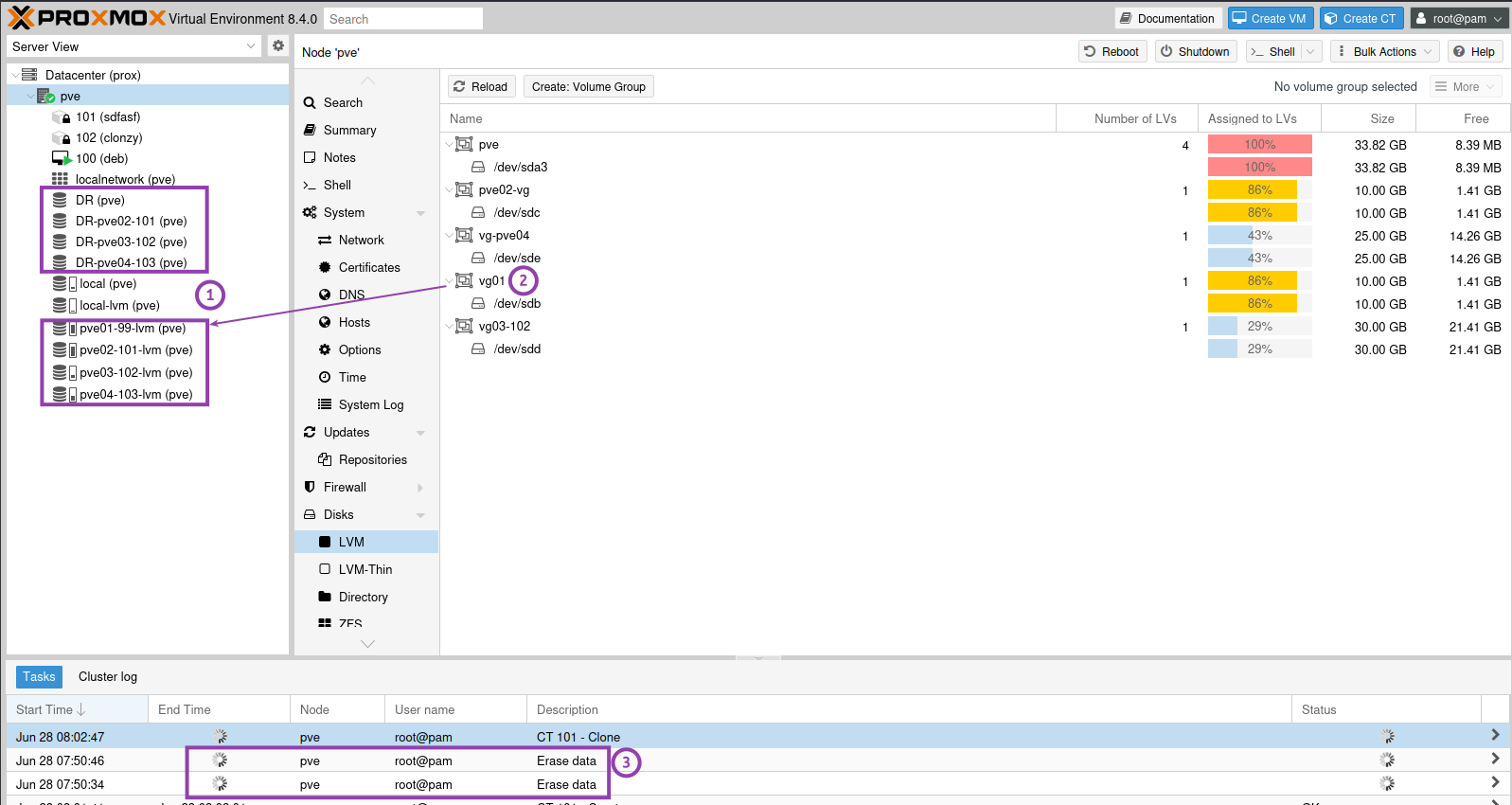Click Create VM button
Screen dimensions: 1512x805
pos(1270,18)
